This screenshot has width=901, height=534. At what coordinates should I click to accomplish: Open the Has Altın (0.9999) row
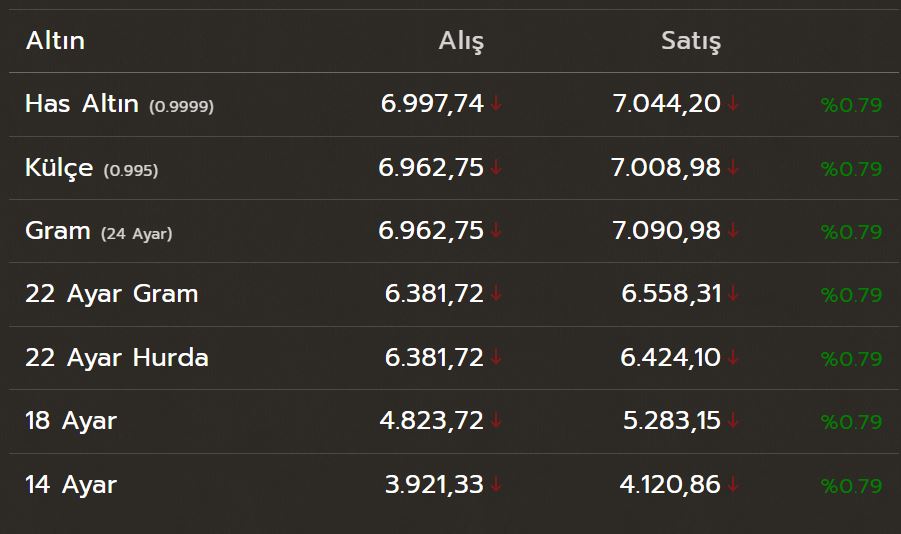click(x=119, y=103)
